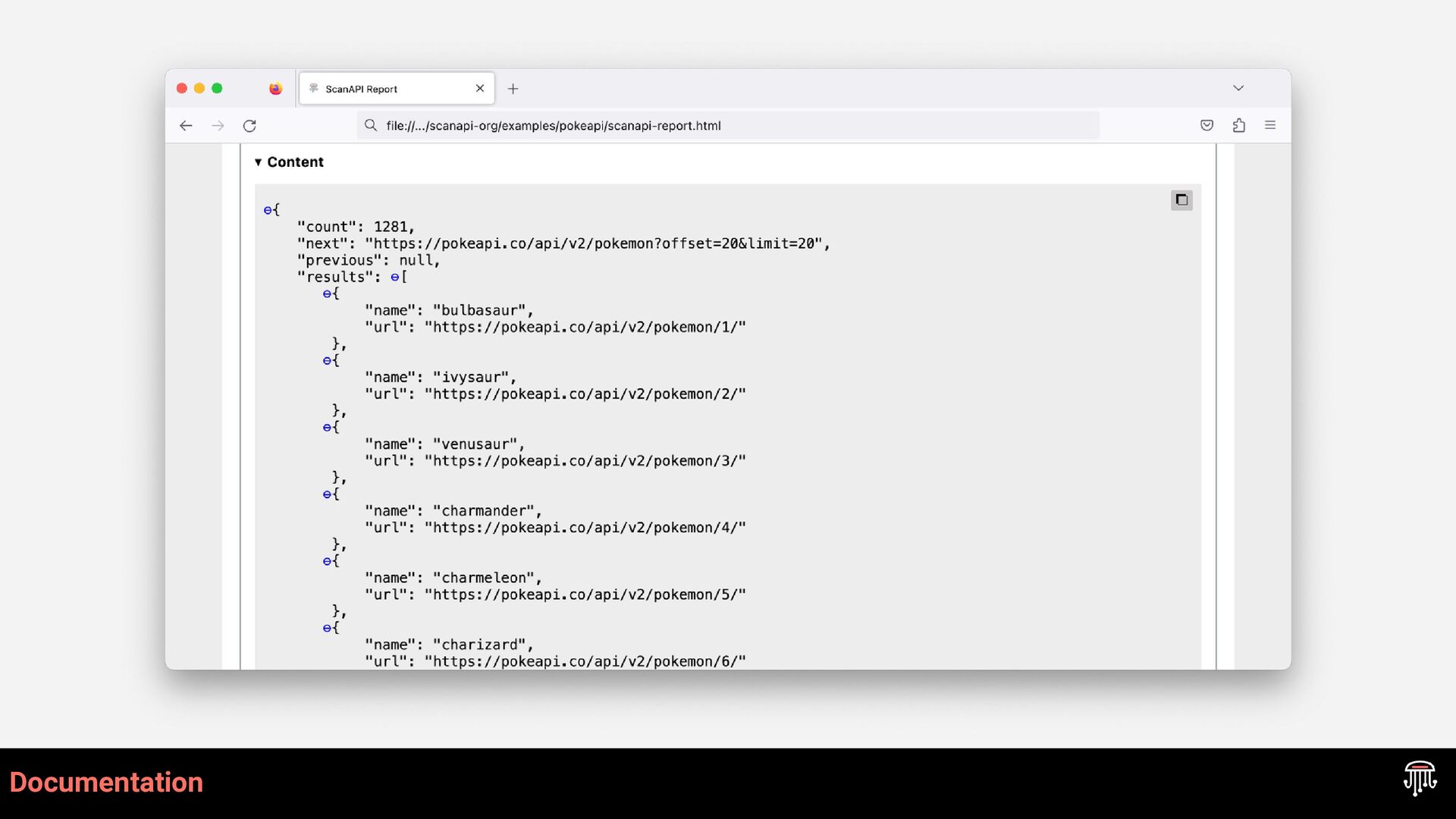Collapse the results array toggle

click(394, 278)
